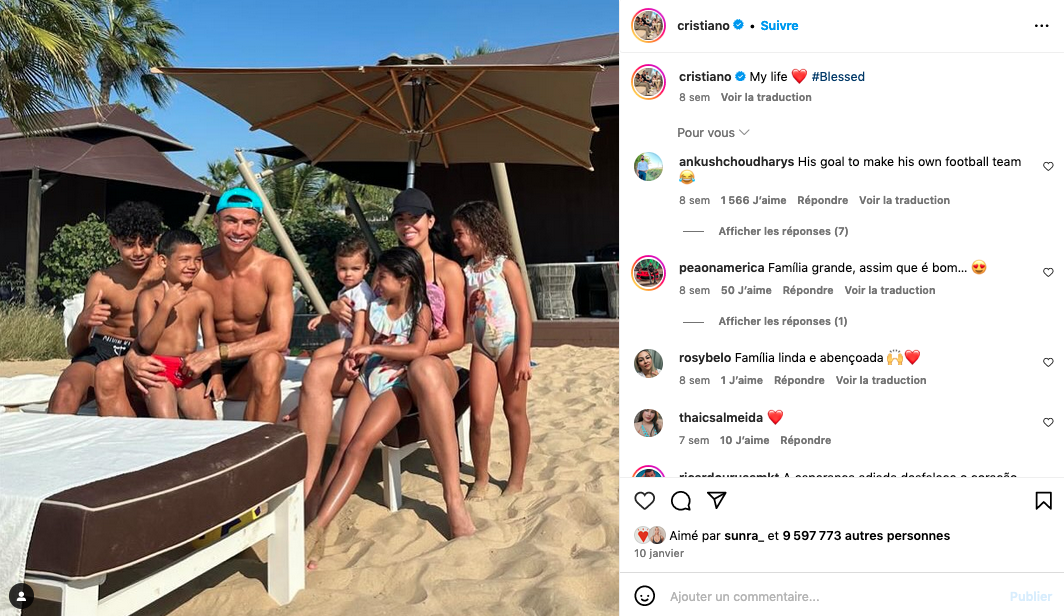
Task: Like the post with the heart icon
Action: click(x=645, y=501)
